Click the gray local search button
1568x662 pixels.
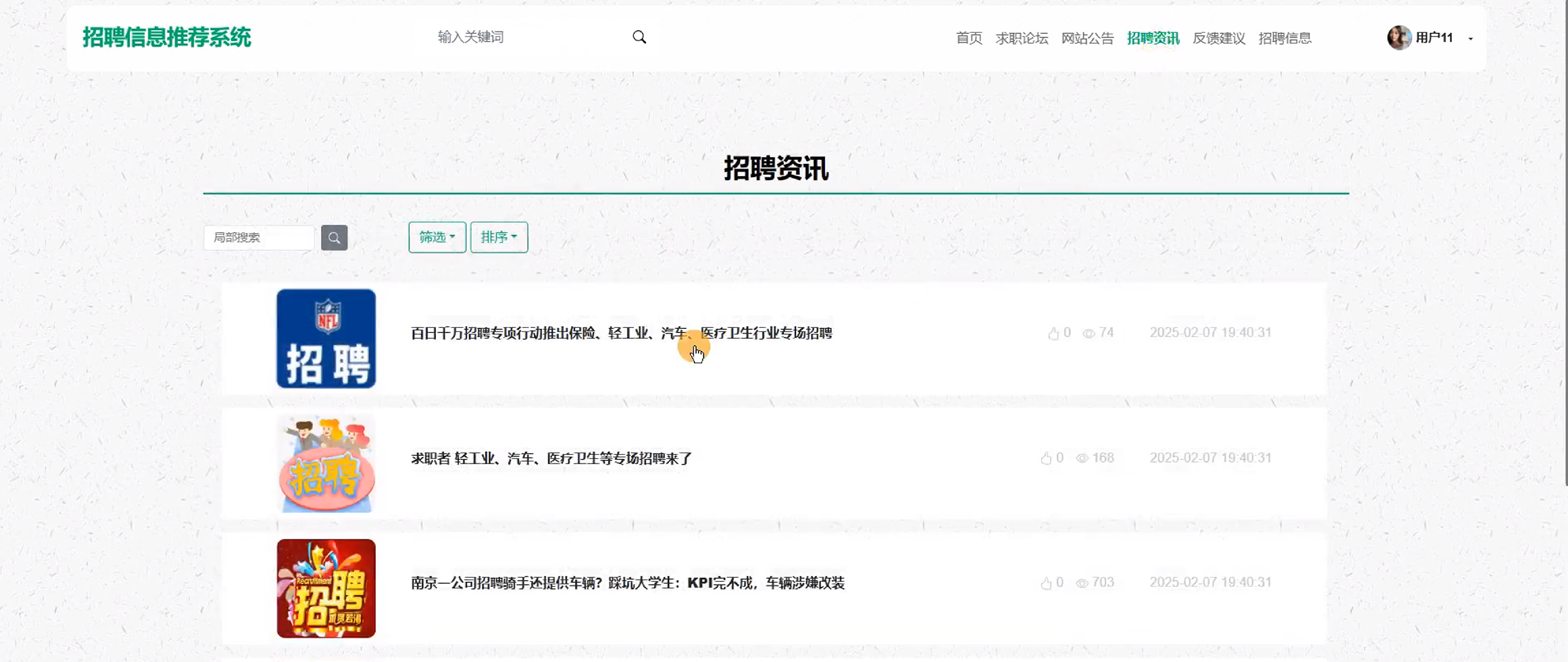tap(334, 237)
